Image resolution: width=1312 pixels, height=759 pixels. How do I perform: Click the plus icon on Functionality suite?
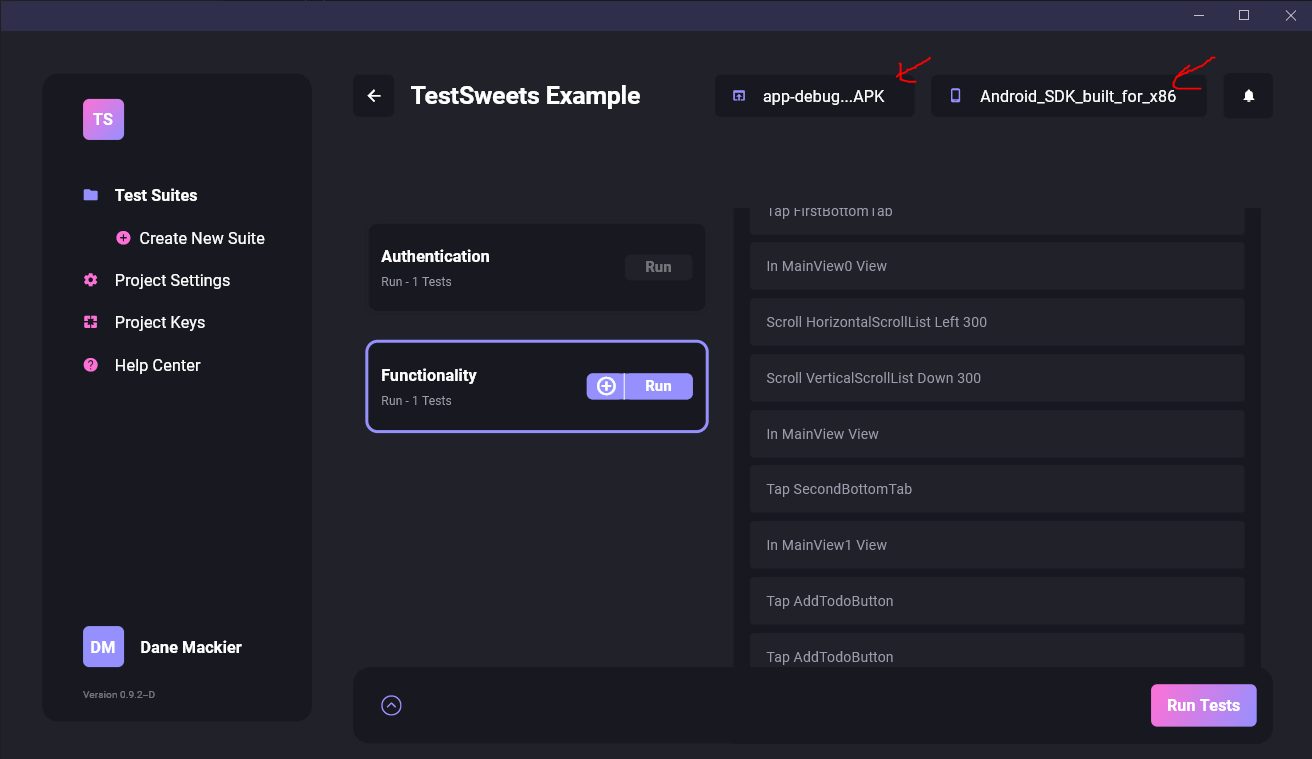pyautogui.click(x=606, y=386)
